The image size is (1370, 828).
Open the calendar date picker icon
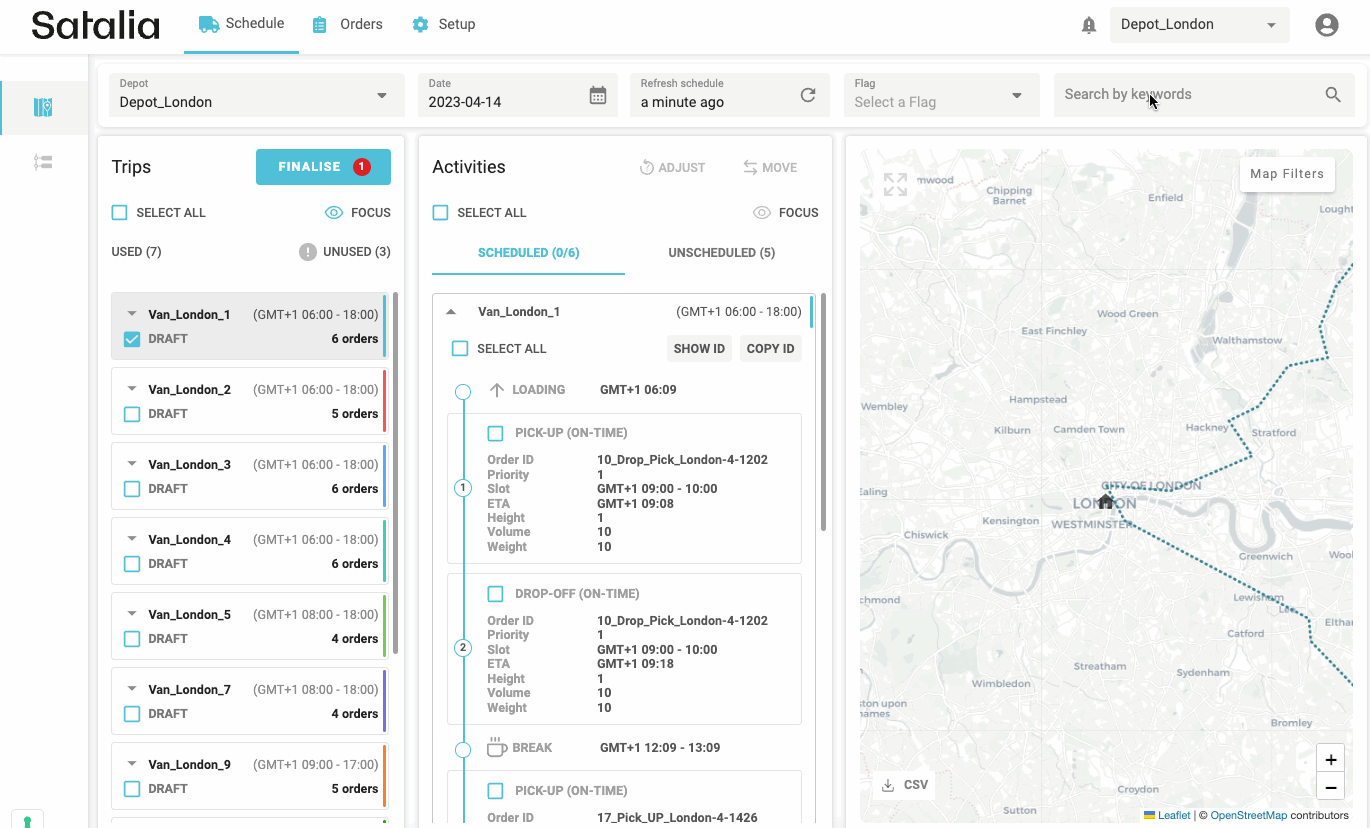coord(597,95)
